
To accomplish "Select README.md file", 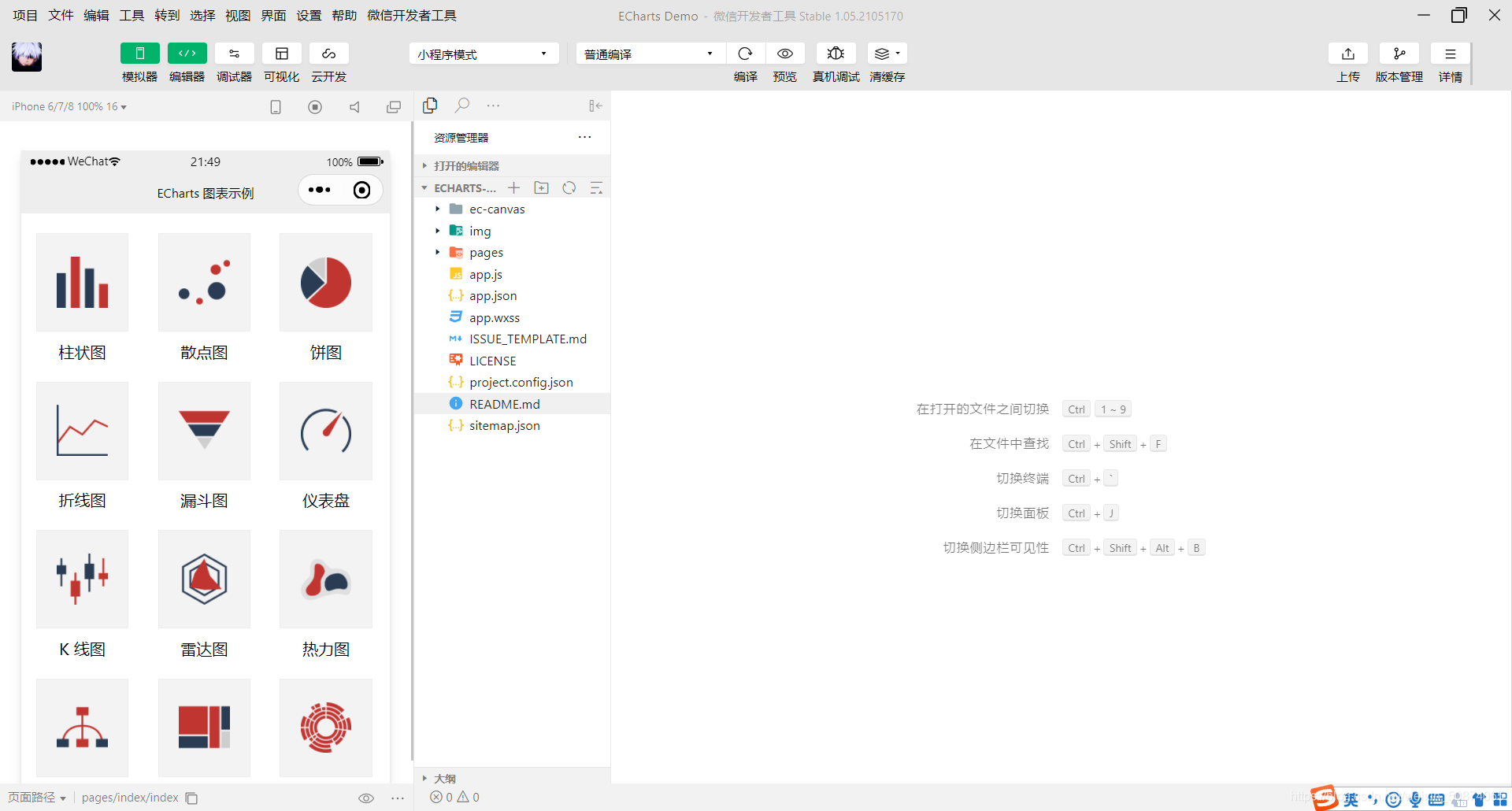I will [x=512, y=404].
